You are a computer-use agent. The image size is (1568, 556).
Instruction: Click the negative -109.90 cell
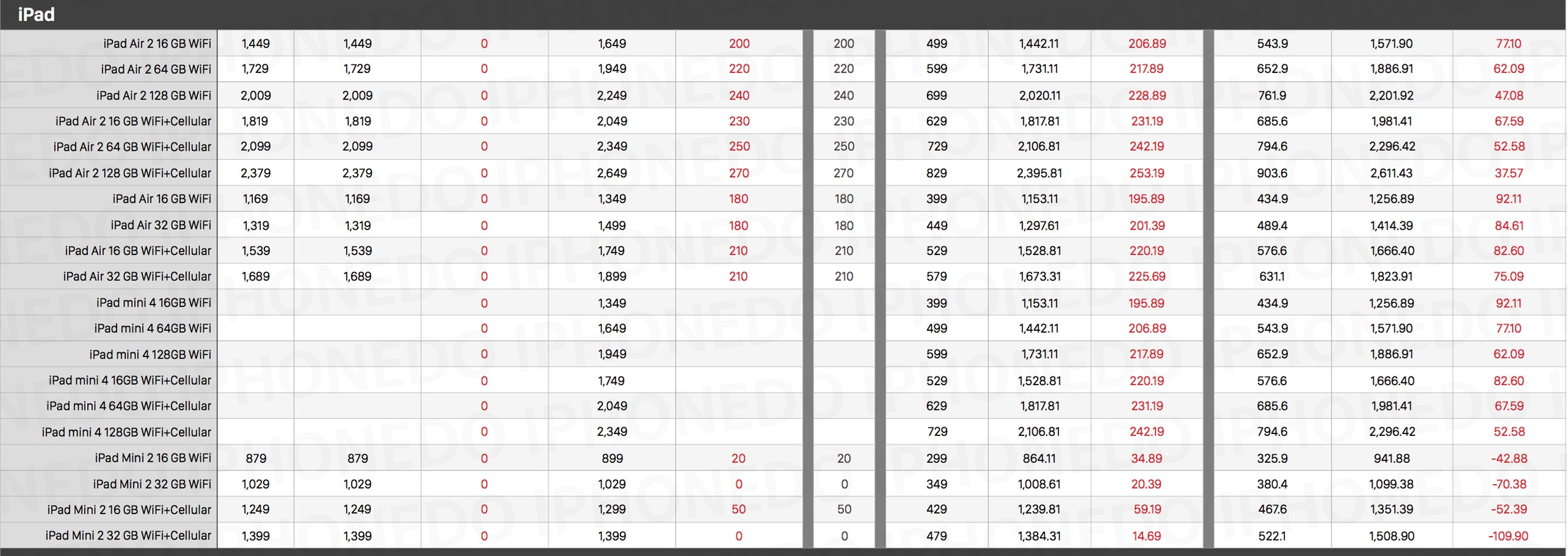(1509, 536)
